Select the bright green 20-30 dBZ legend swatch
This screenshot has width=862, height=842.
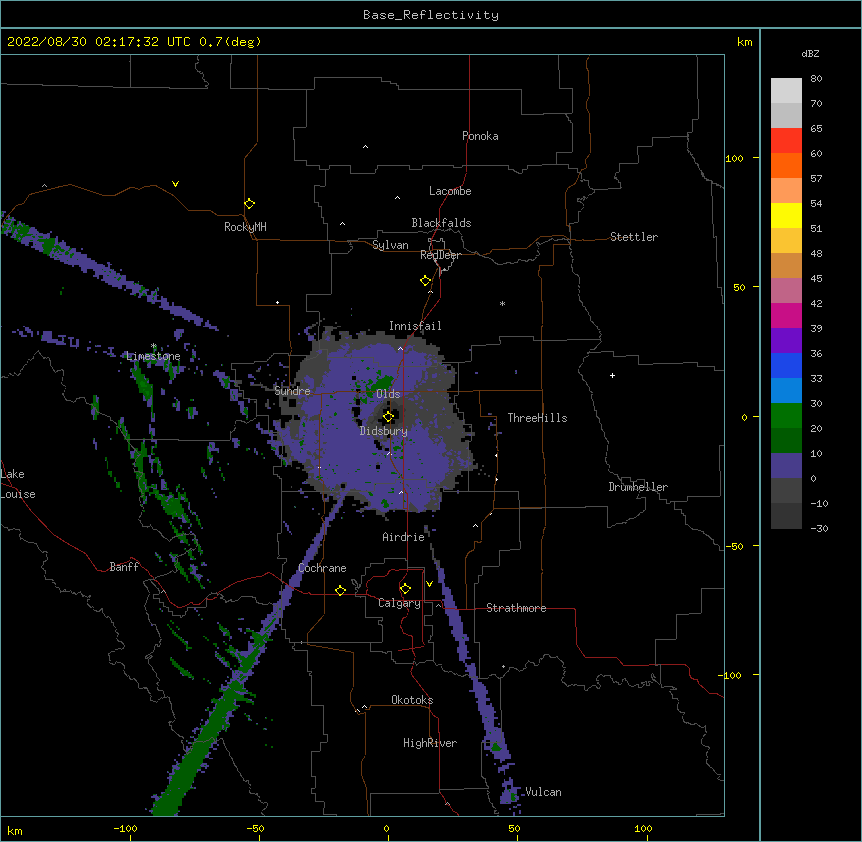tap(786, 416)
